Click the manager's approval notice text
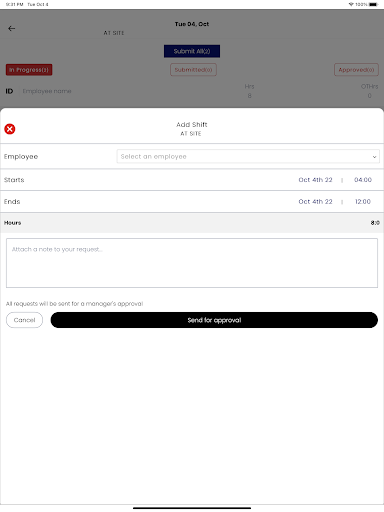Image resolution: width=384 pixels, height=512 pixels. point(74,304)
